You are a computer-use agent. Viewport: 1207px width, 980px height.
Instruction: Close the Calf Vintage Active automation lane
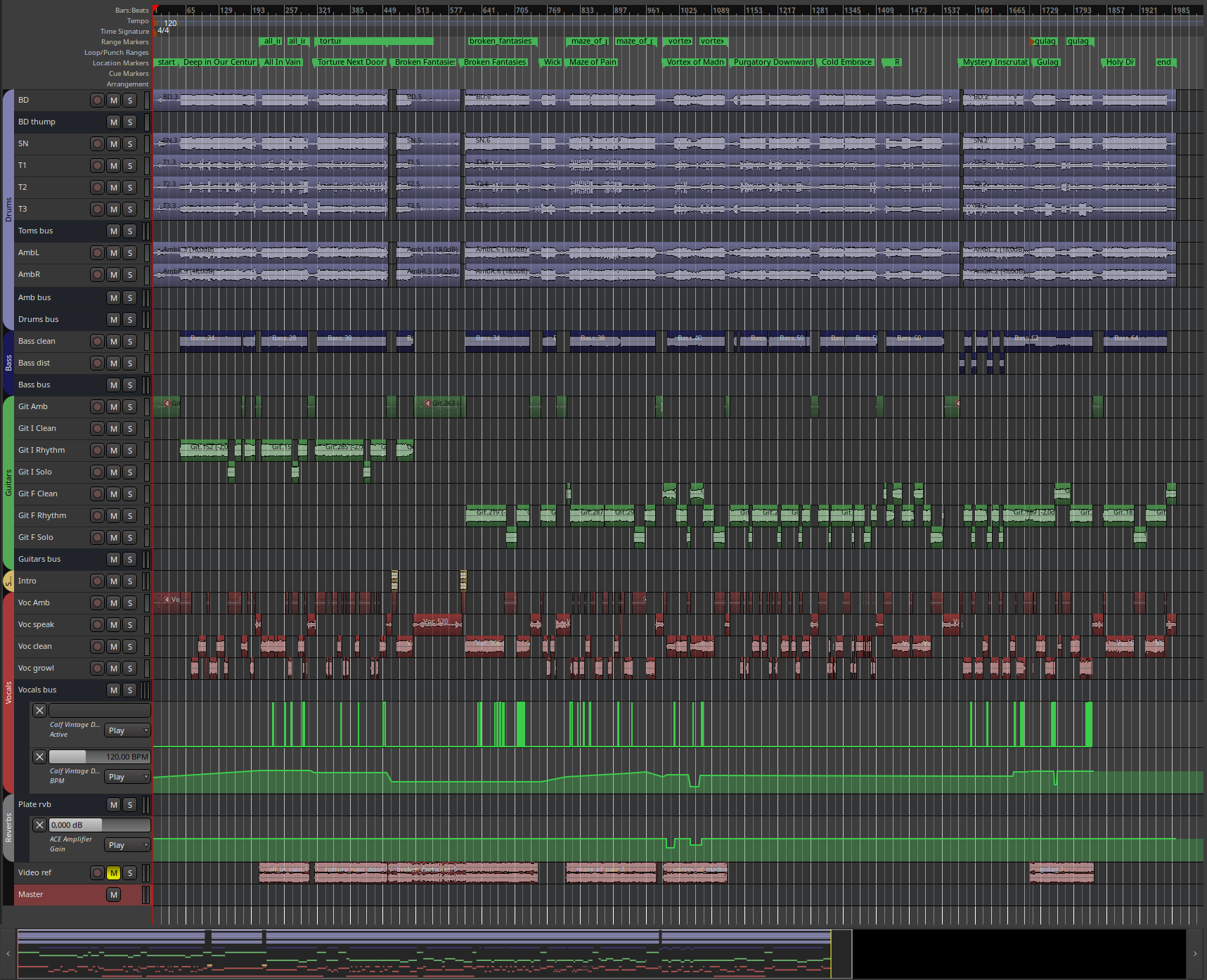tap(40, 711)
